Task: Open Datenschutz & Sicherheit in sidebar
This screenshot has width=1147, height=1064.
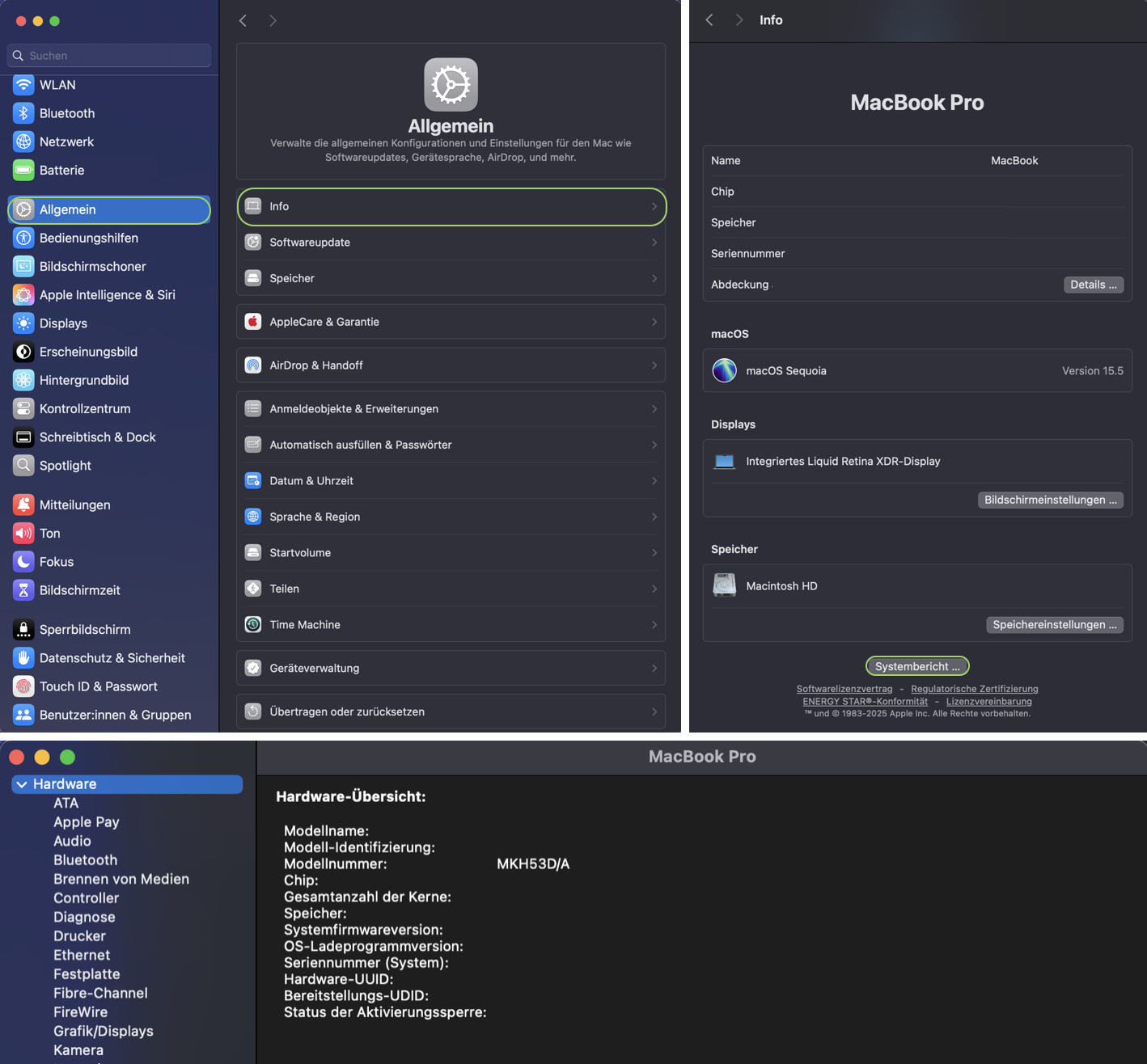Action: (x=112, y=658)
